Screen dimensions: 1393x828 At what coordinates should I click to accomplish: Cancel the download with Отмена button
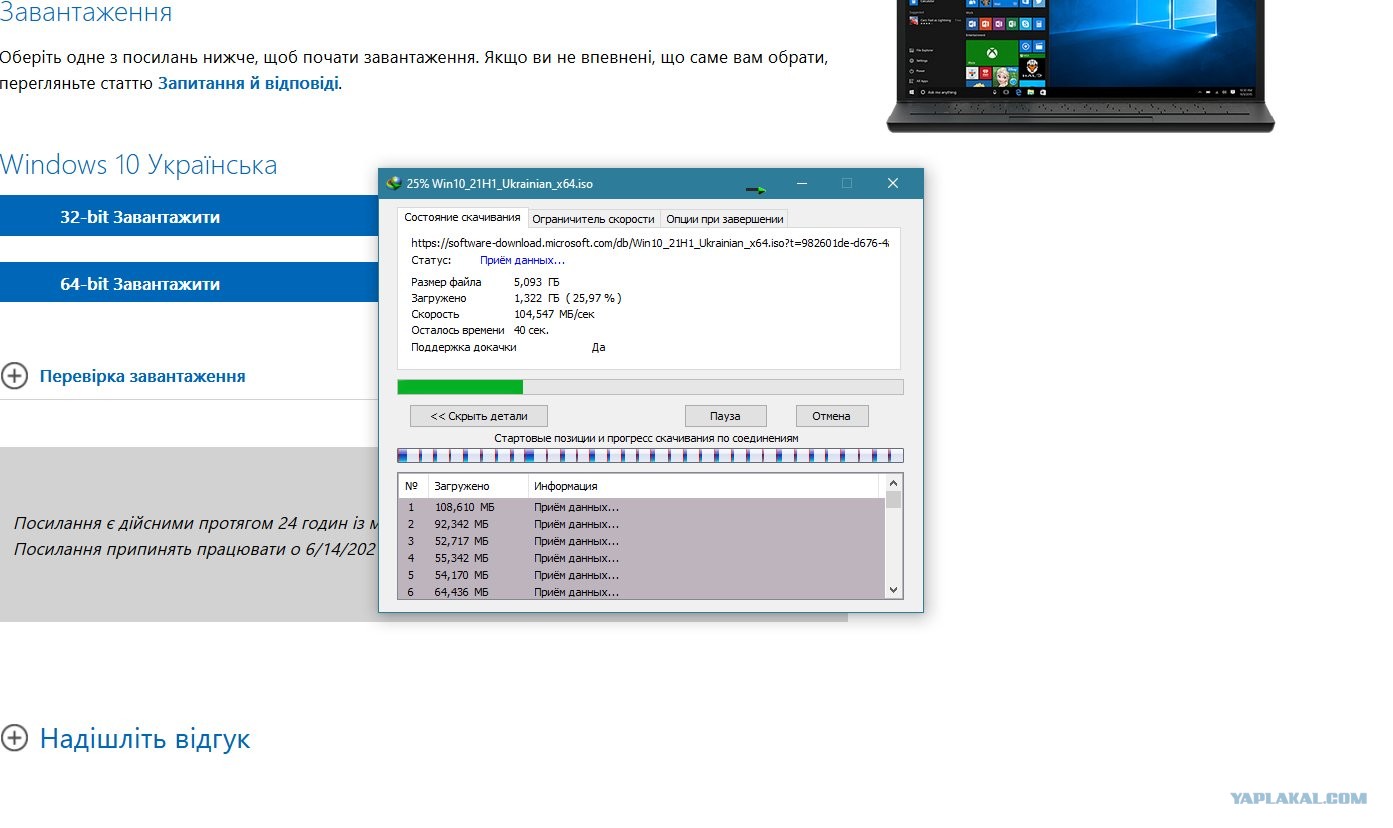click(832, 416)
